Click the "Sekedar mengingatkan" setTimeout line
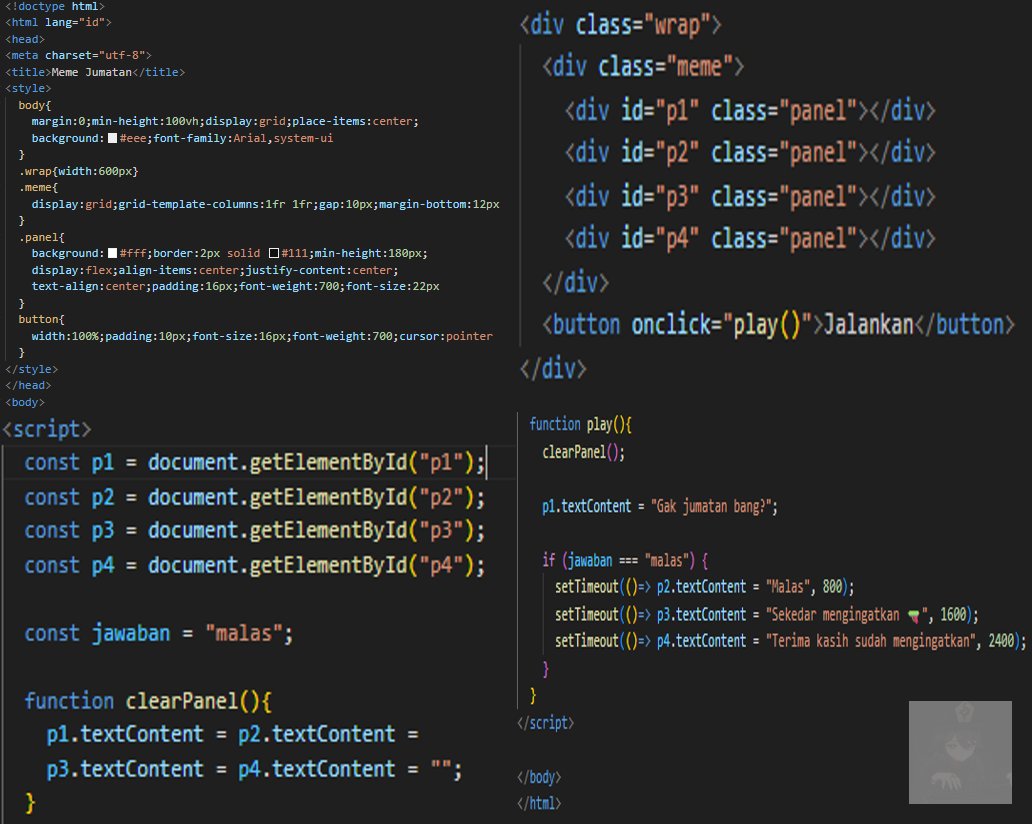This screenshot has width=1032, height=824. tap(767, 615)
